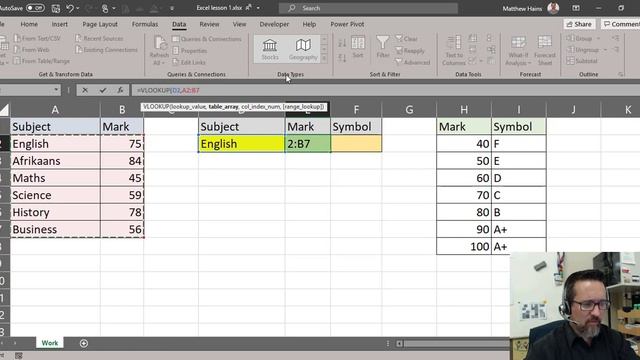Click Sort Z to A icon
Screen dimensions: 640x360
tap(342, 58)
